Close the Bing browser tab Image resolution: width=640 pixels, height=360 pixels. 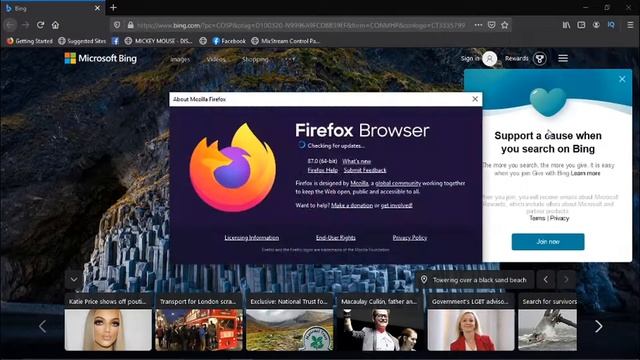click(x=97, y=8)
